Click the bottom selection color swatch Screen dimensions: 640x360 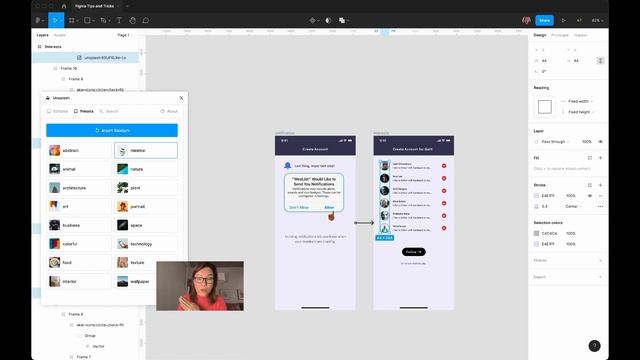click(536, 244)
